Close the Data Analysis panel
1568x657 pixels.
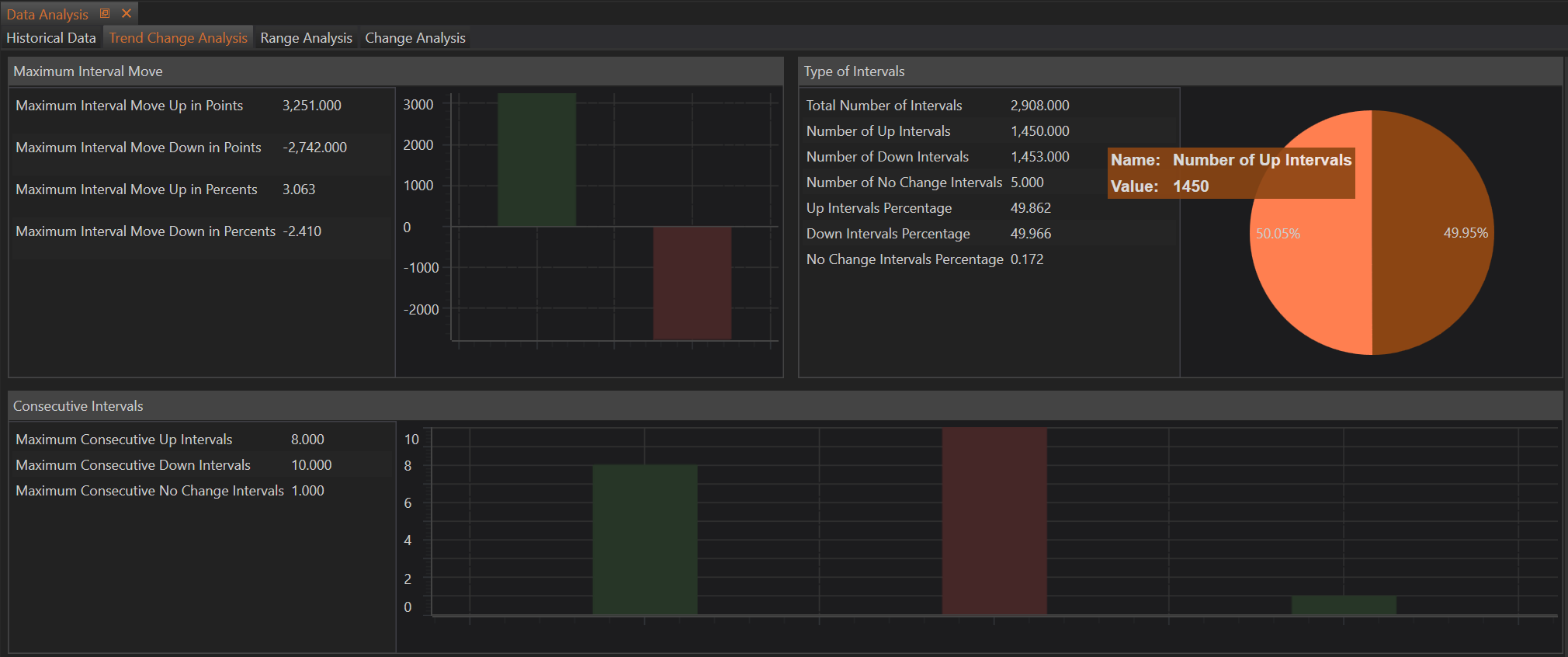[x=127, y=13]
